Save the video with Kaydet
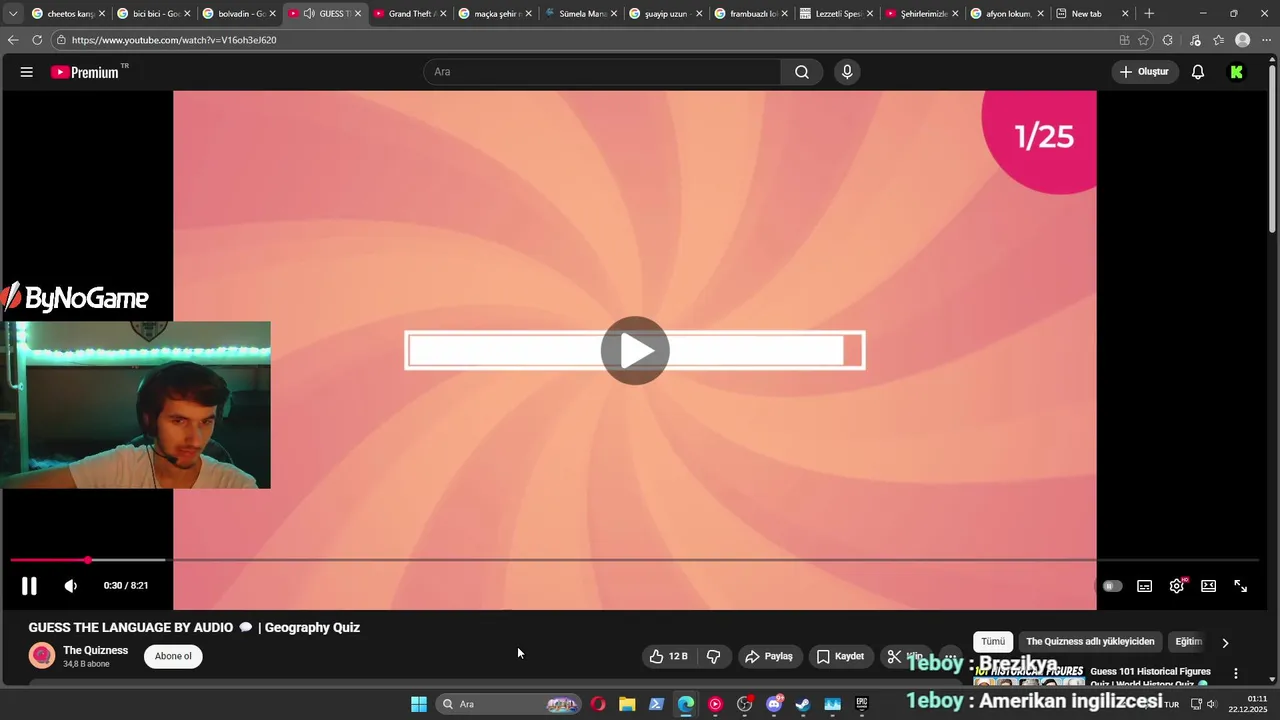 840,656
